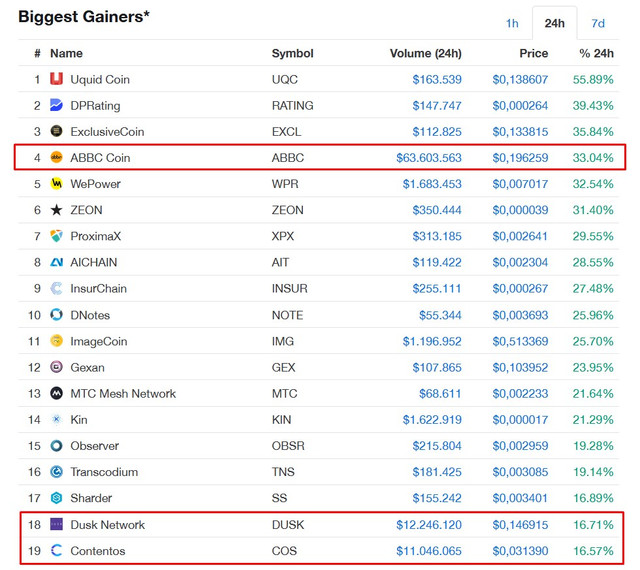Click the ProximaX logo icon

[56, 236]
